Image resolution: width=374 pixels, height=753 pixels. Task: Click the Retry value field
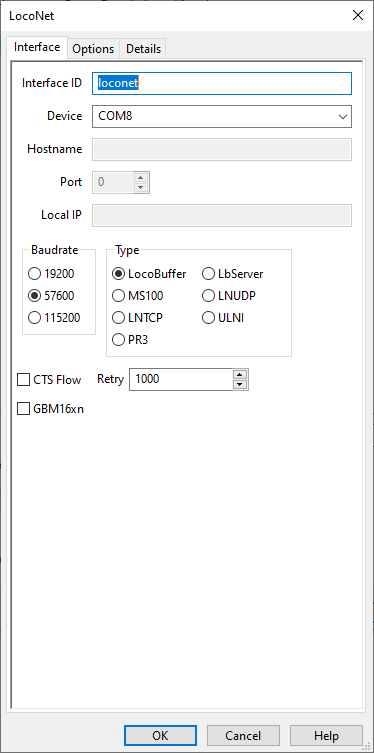tap(181, 379)
